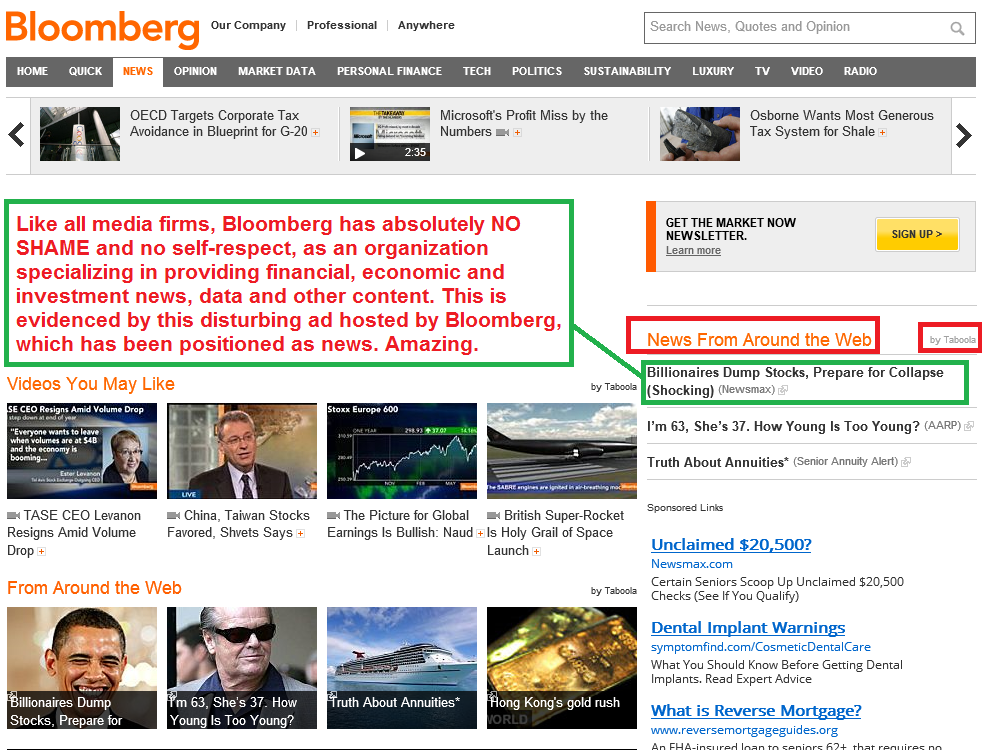The image size is (982, 750).
Task: Click video camera icon after Microsoft Numbers
Action: pos(502,133)
